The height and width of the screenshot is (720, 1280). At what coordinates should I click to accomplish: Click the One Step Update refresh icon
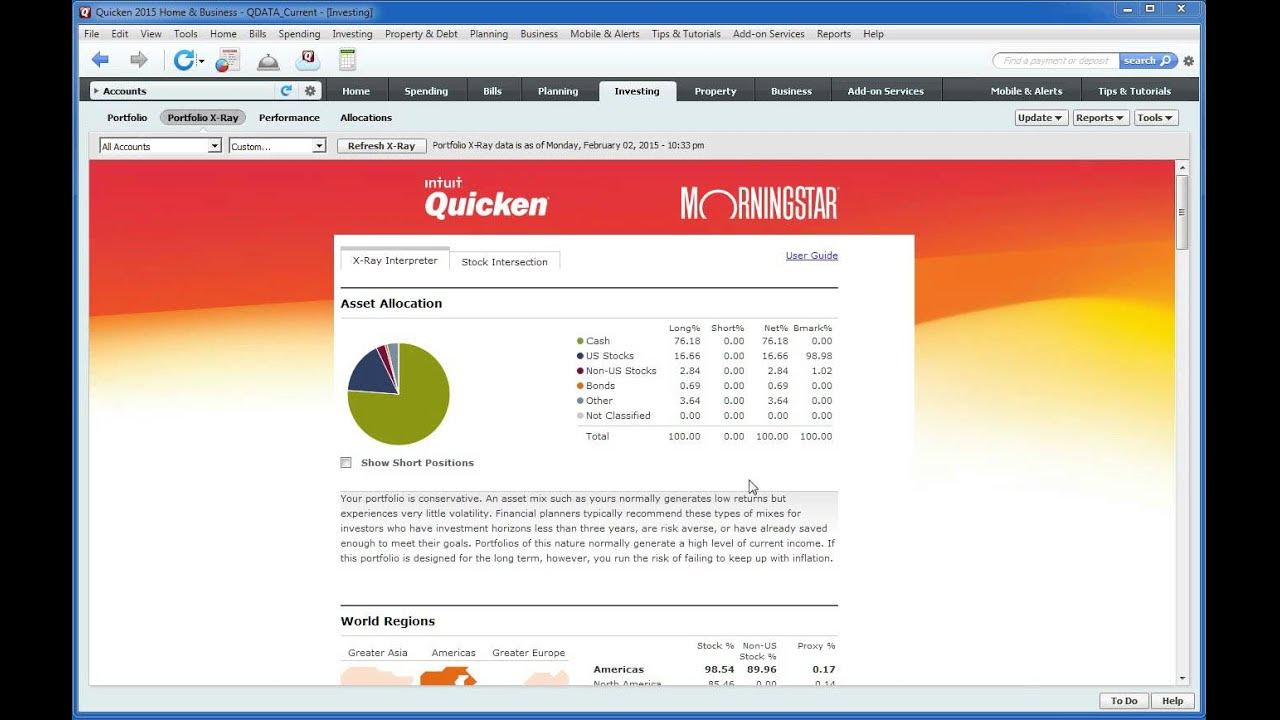point(183,60)
